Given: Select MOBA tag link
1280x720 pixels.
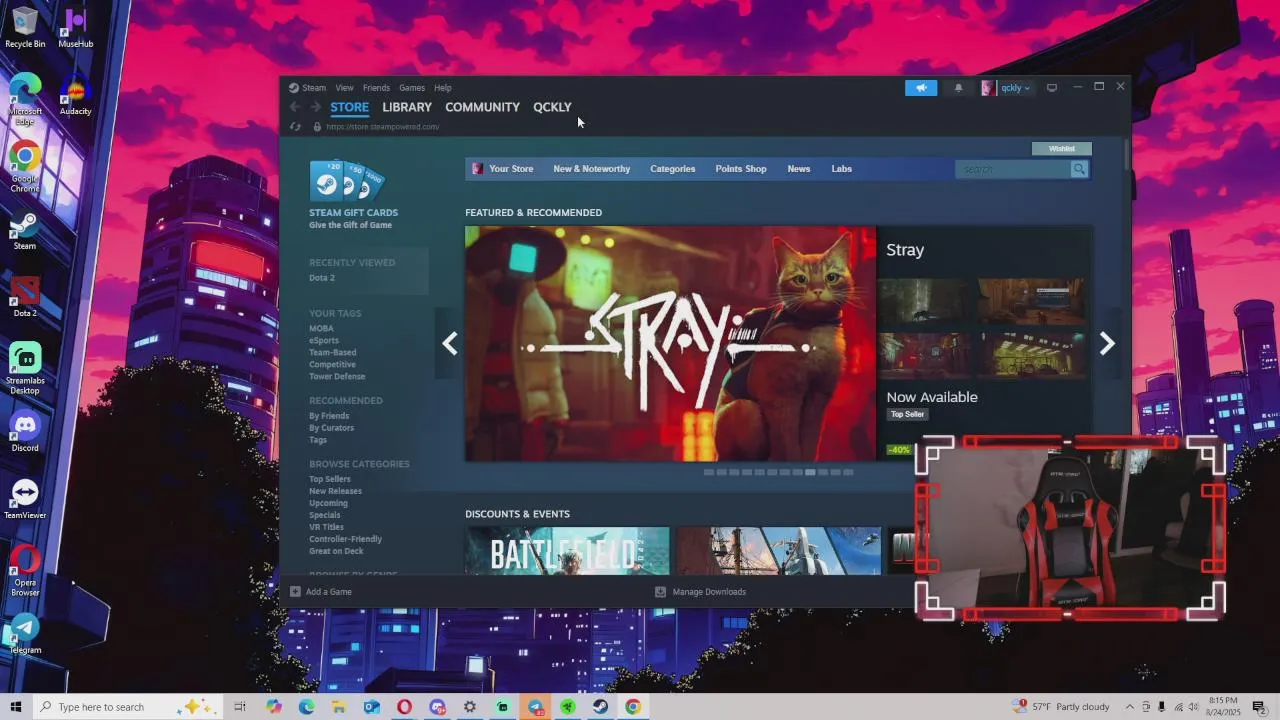Looking at the screenshot, I should coord(321,329).
